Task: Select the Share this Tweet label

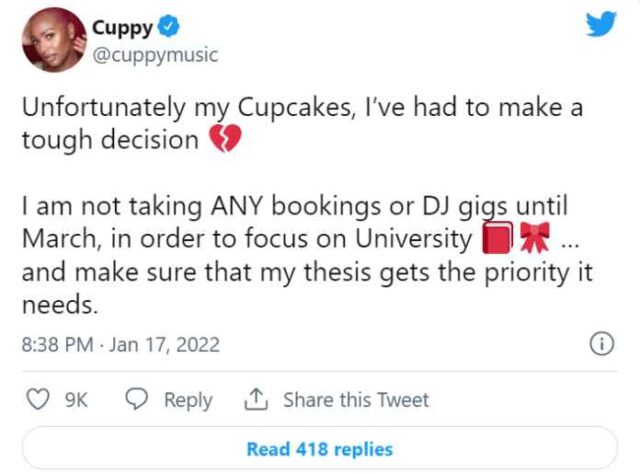Action: [355, 400]
